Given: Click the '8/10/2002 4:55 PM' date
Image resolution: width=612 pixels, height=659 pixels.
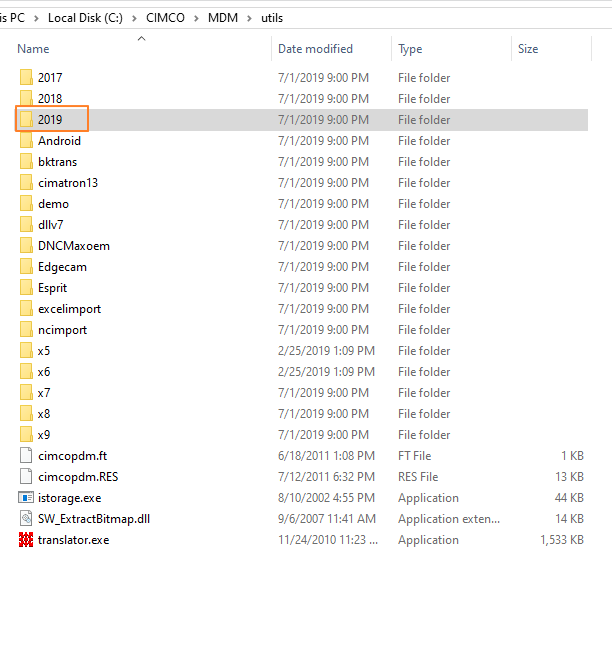Looking at the screenshot, I should (x=326, y=498).
